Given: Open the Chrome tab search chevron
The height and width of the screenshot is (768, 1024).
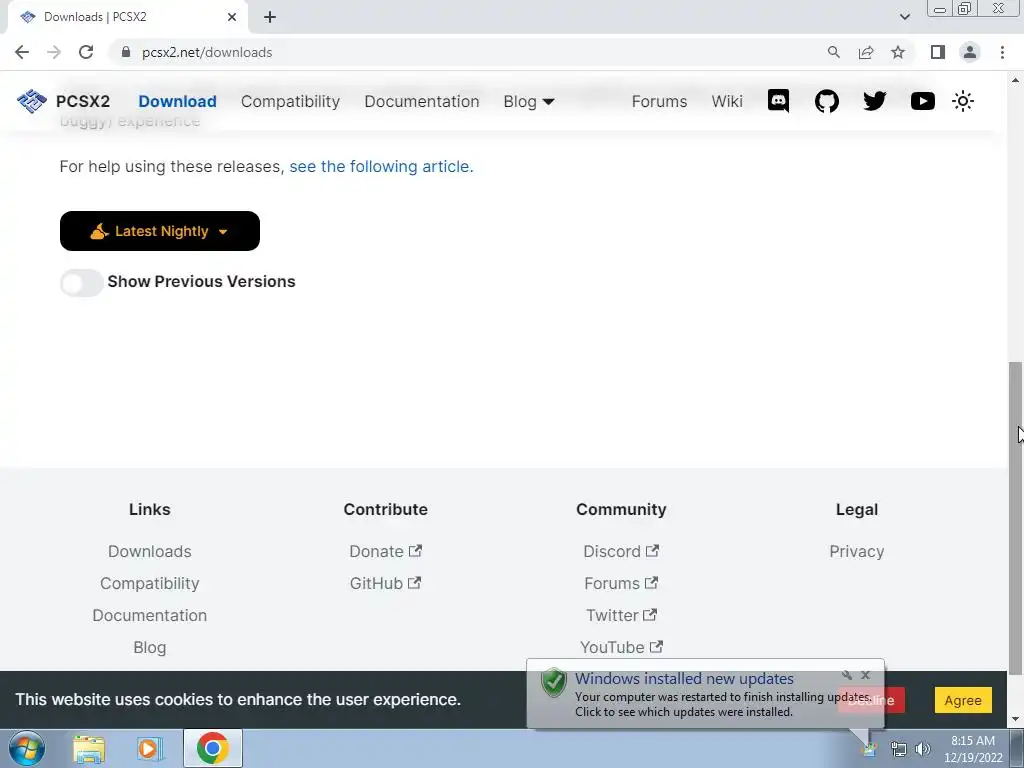Looking at the screenshot, I should pos(904,17).
